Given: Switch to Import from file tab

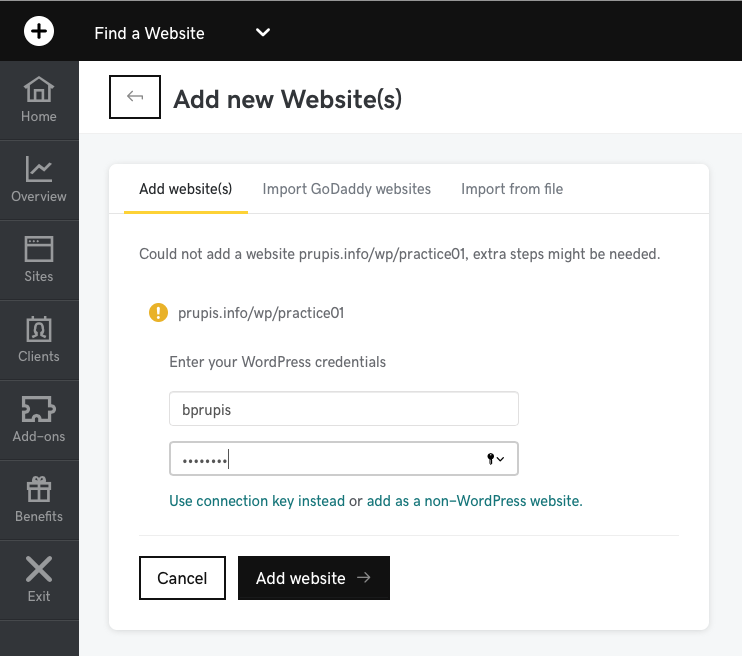Looking at the screenshot, I should pyautogui.click(x=512, y=189).
